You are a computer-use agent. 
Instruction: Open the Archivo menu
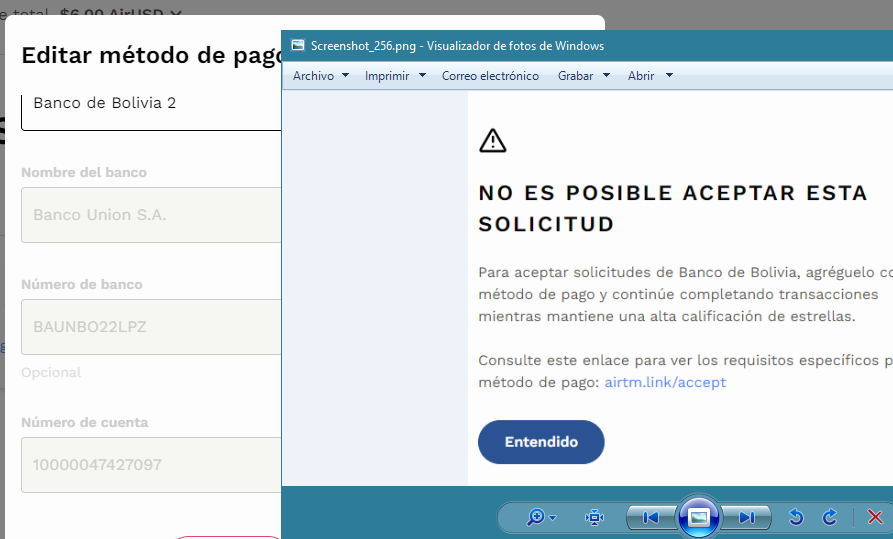[320, 76]
